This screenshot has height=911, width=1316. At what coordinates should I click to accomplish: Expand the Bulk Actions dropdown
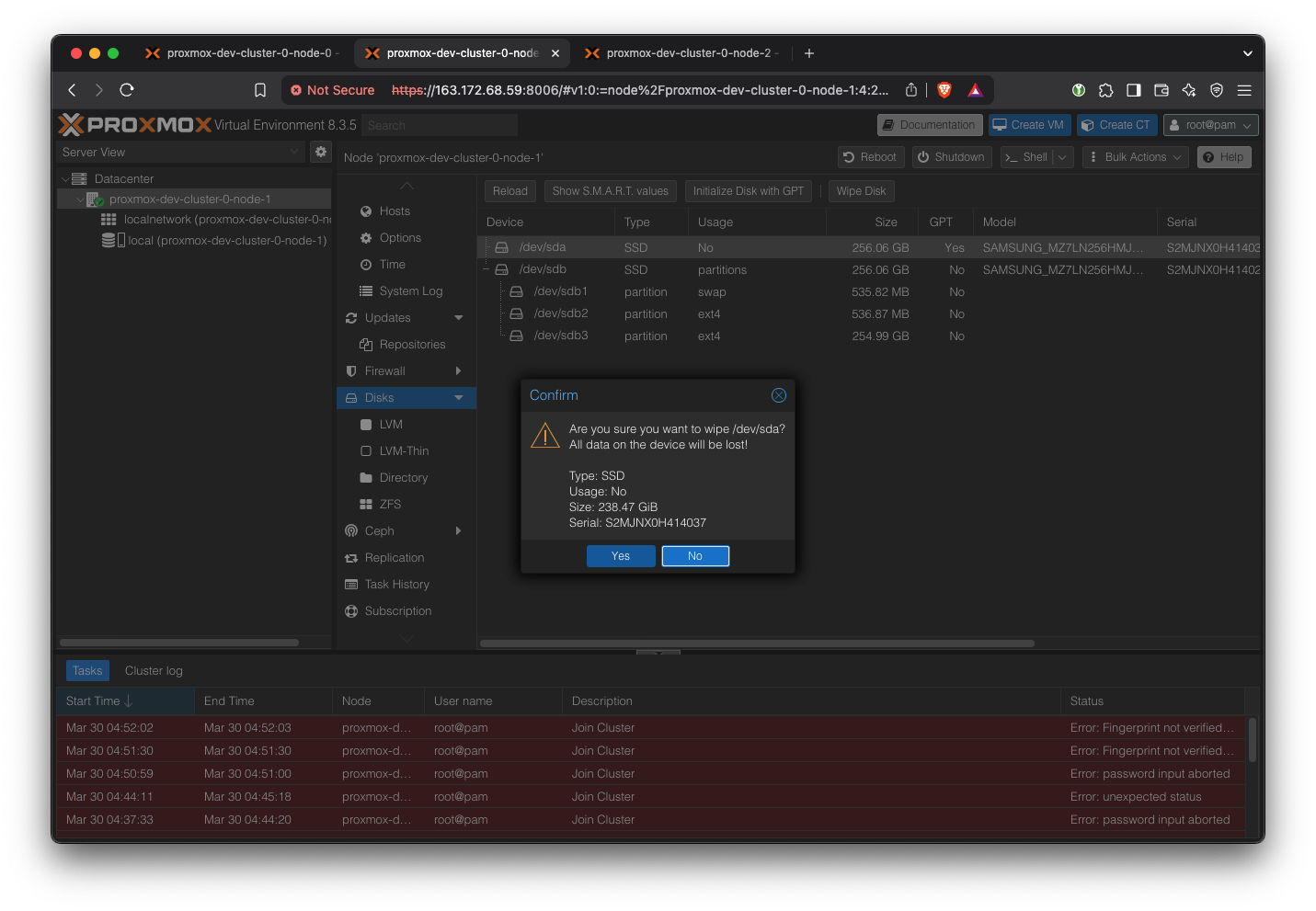[x=1136, y=157]
